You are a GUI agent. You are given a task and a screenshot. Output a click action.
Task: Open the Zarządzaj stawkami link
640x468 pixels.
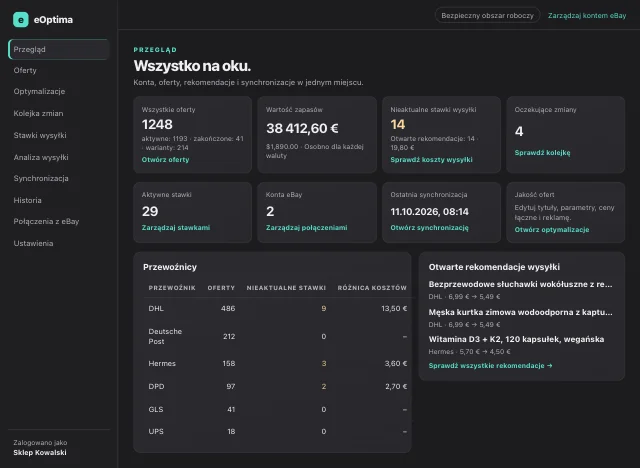pos(176,227)
